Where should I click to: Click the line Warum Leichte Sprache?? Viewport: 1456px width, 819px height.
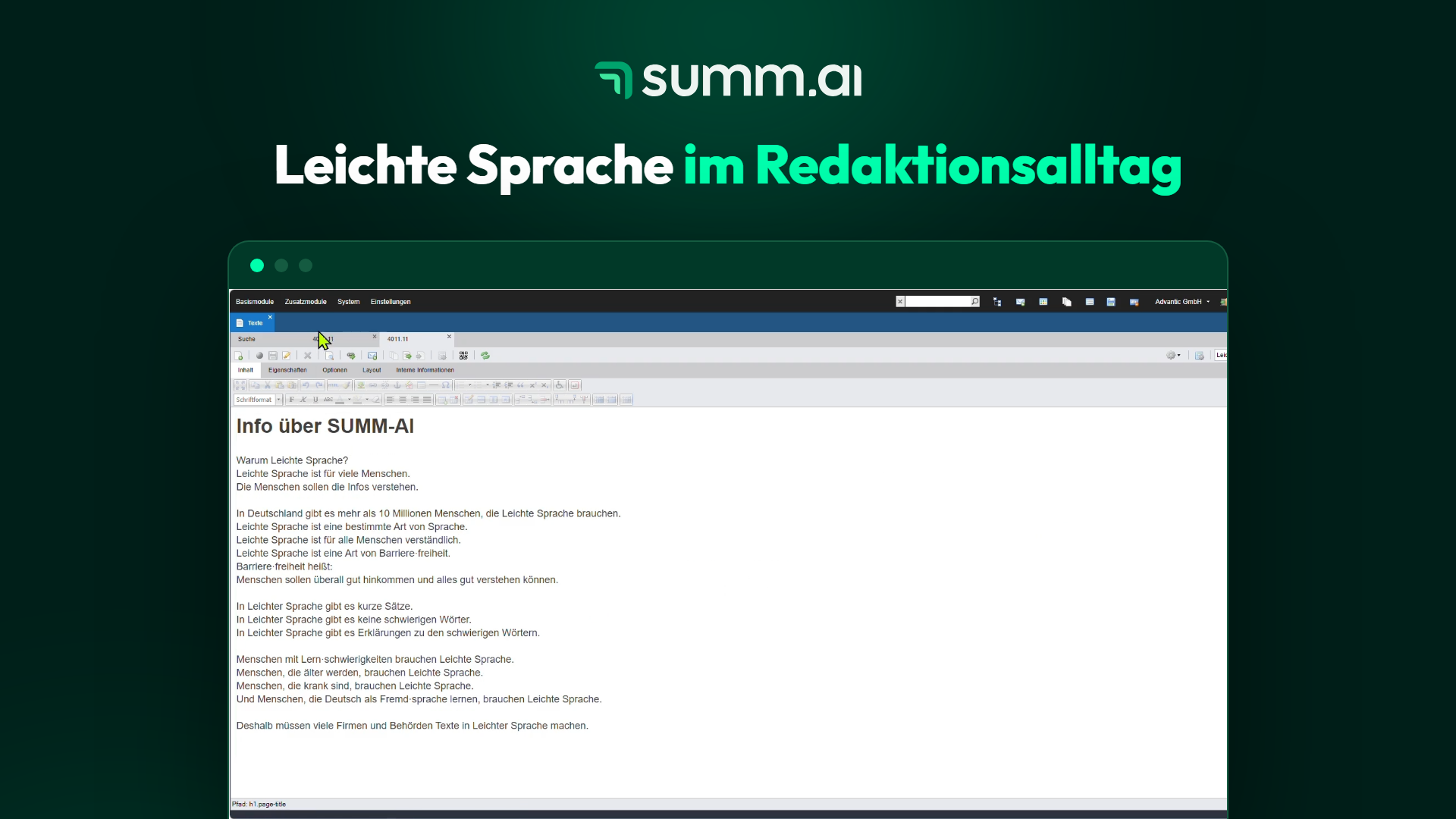coord(292,460)
